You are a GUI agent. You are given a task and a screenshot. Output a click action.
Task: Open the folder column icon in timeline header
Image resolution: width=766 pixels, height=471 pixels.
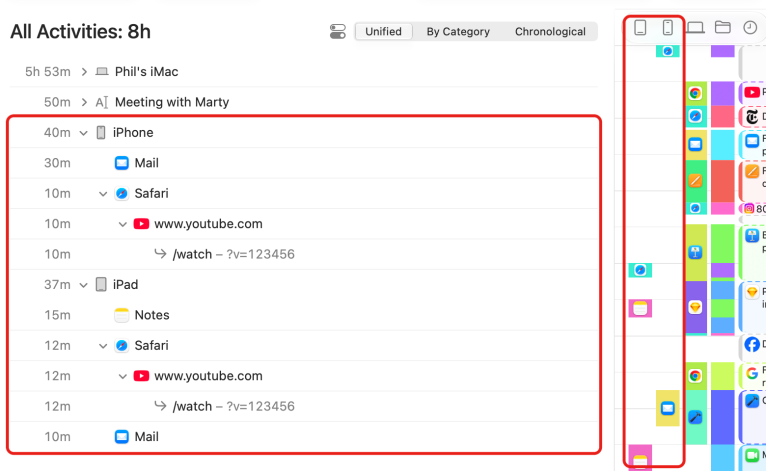[x=723, y=27]
